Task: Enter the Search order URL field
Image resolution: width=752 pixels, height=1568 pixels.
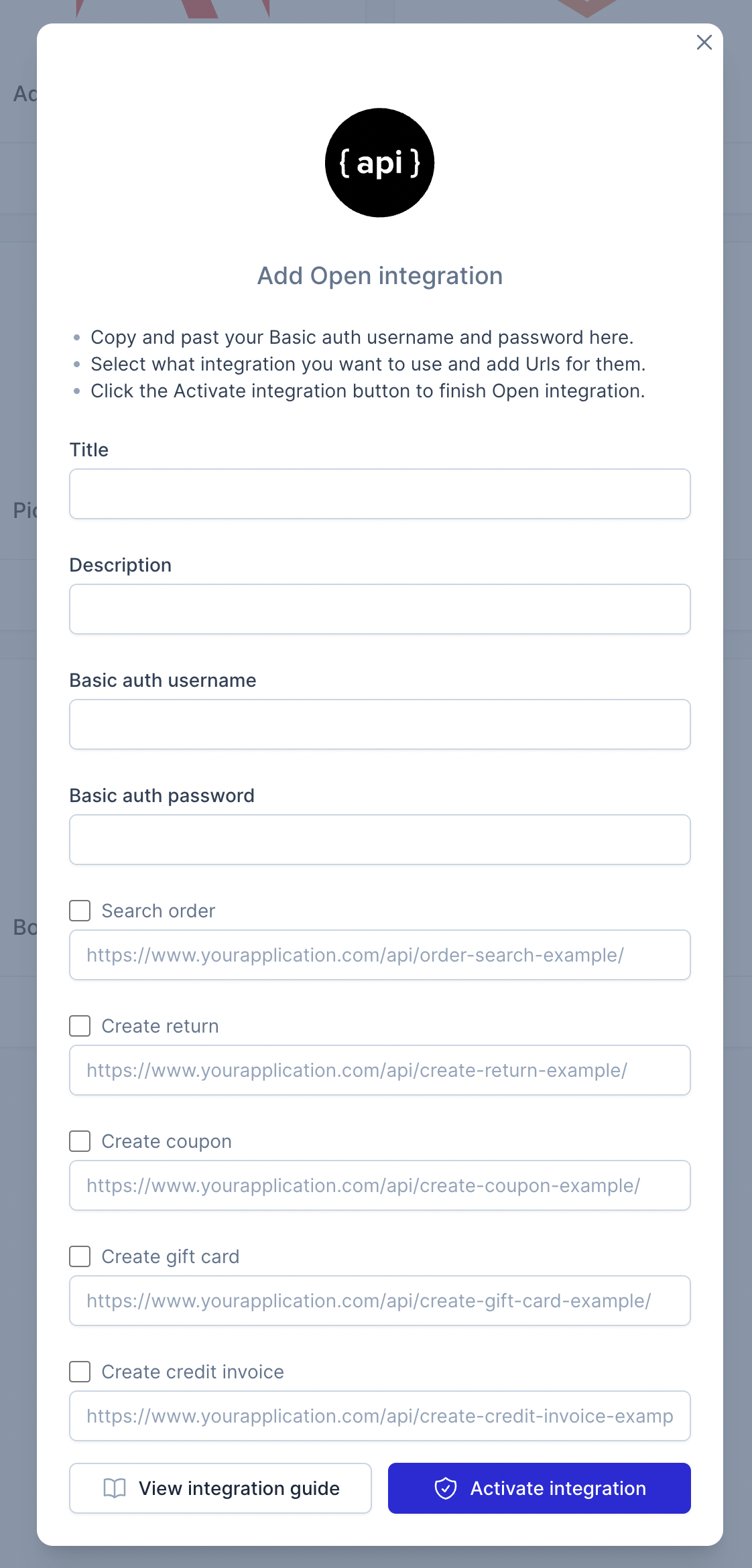Action: 380,955
